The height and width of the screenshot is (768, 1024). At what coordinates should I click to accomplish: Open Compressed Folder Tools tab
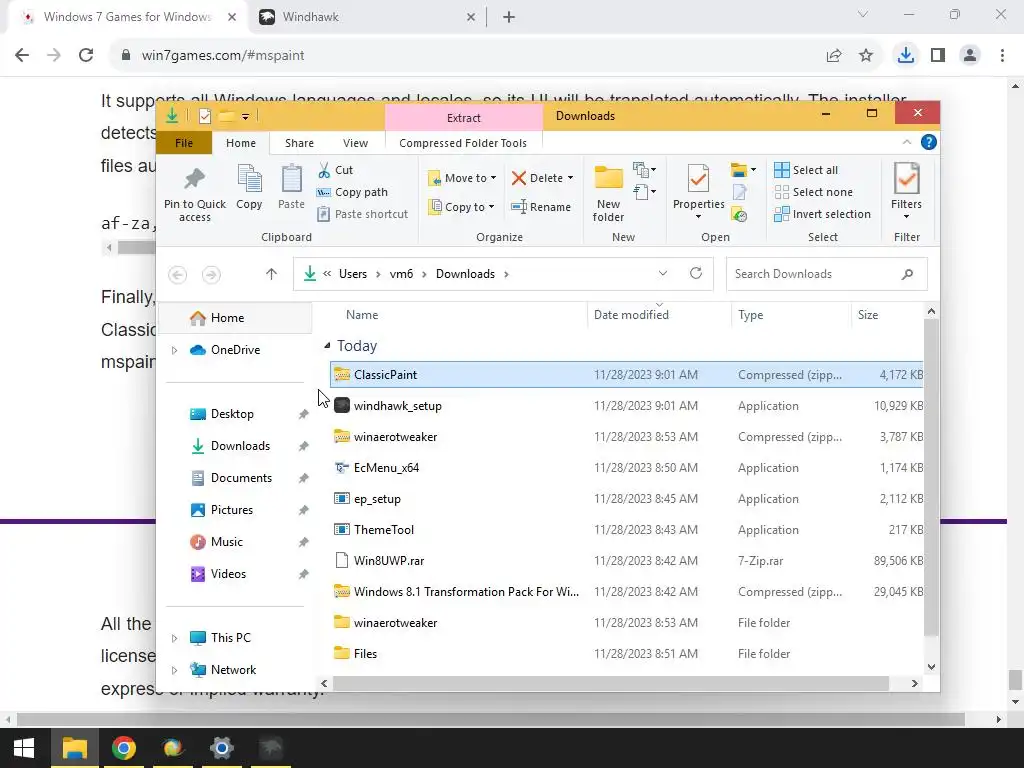click(x=463, y=143)
